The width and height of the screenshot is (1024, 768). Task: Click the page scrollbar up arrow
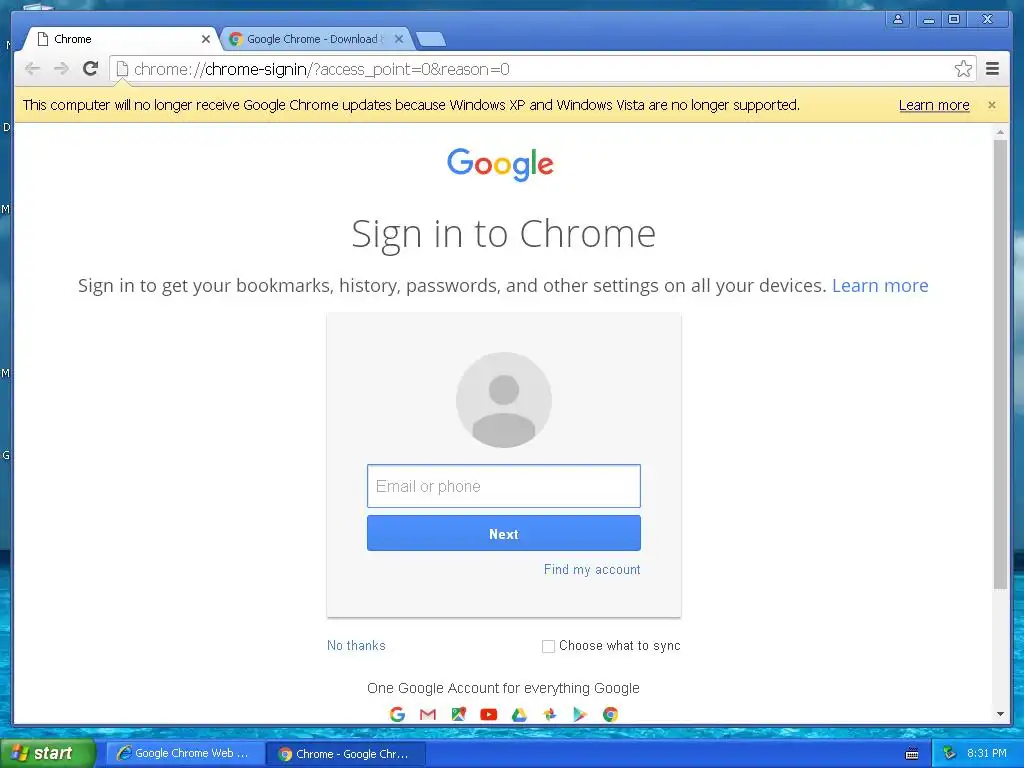coord(1000,133)
